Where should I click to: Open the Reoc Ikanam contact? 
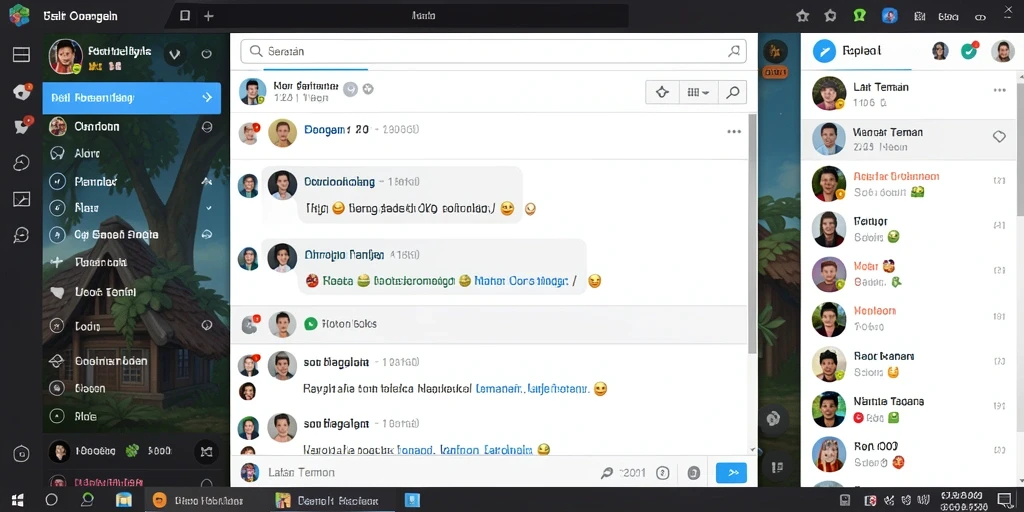(909, 364)
